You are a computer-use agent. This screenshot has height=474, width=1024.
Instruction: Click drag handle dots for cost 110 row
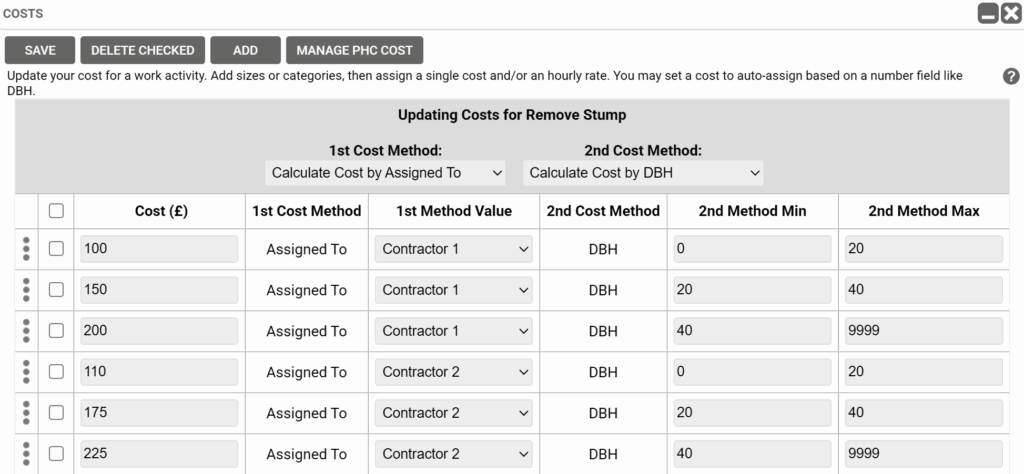click(x=26, y=372)
